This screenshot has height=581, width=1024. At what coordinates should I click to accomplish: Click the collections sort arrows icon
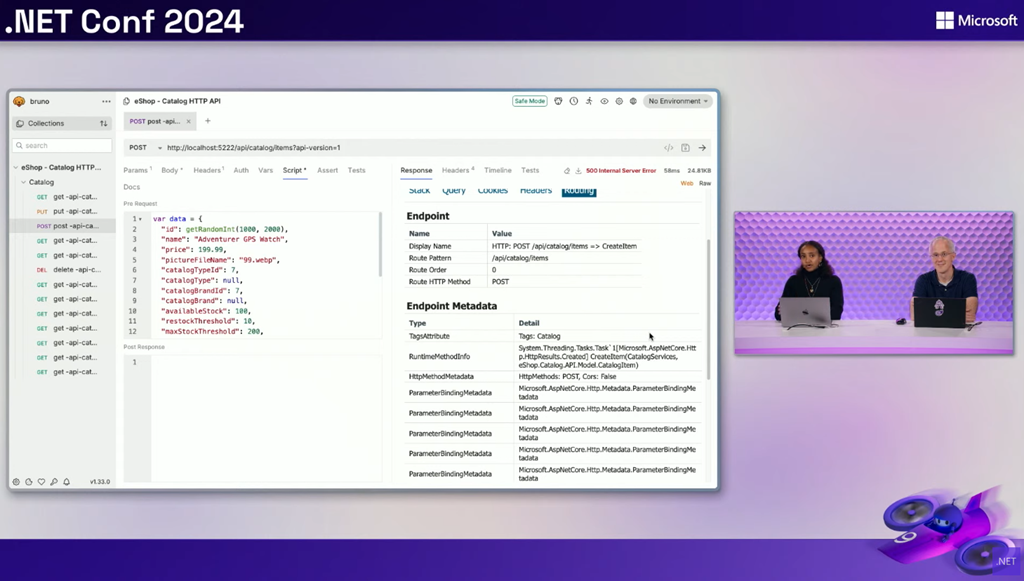[x=103, y=123]
